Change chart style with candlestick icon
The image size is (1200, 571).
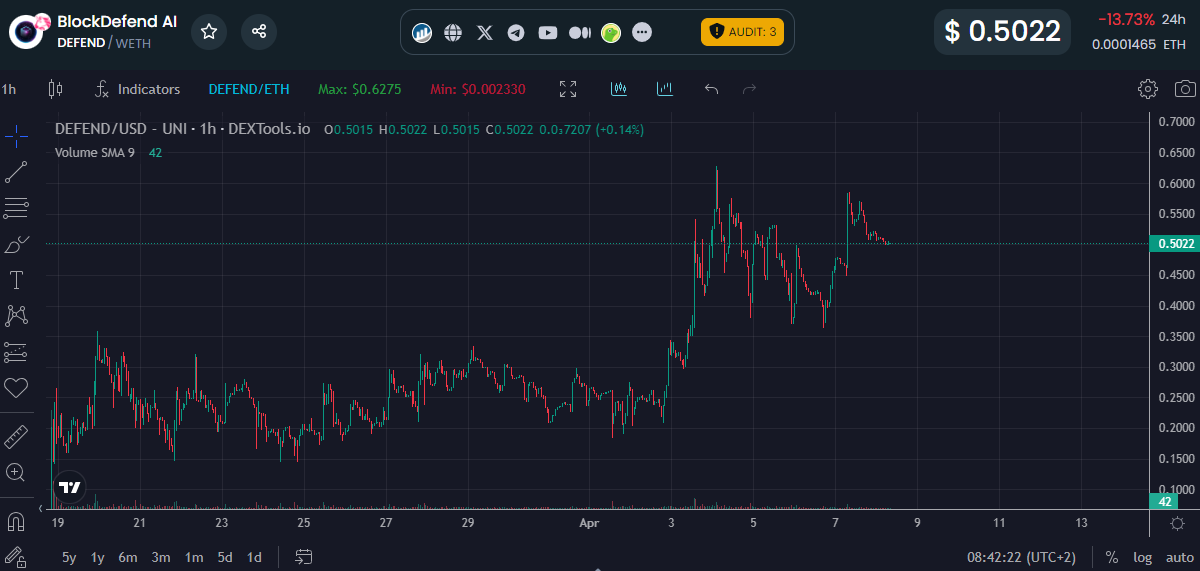(55, 89)
